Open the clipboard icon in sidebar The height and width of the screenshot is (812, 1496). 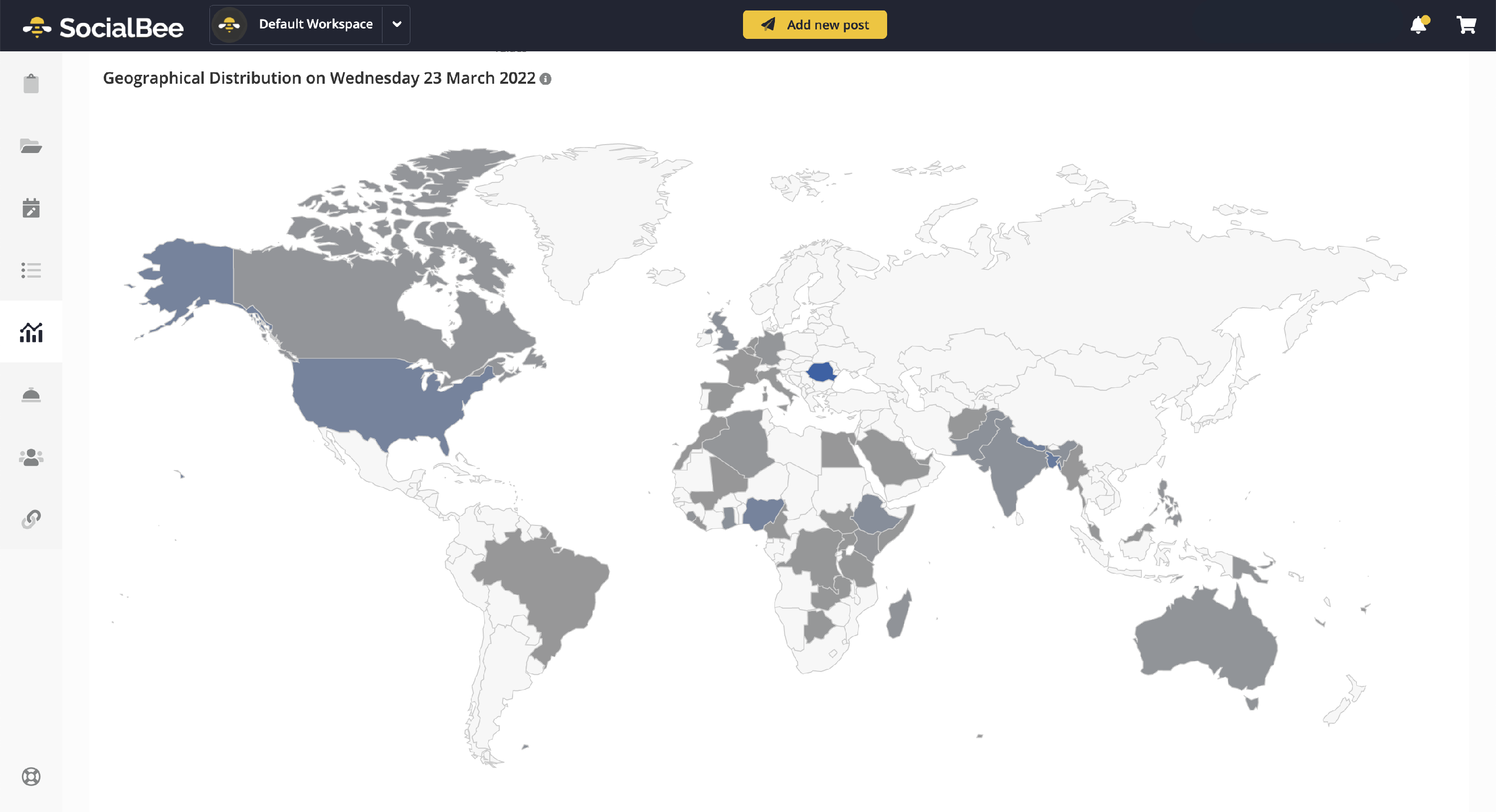(x=31, y=84)
